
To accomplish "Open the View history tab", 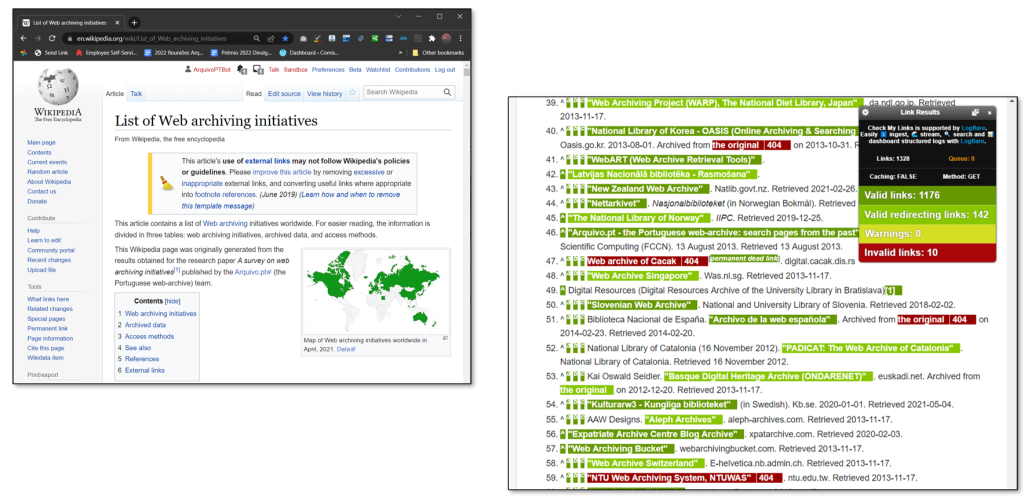I will pyautogui.click(x=325, y=93).
